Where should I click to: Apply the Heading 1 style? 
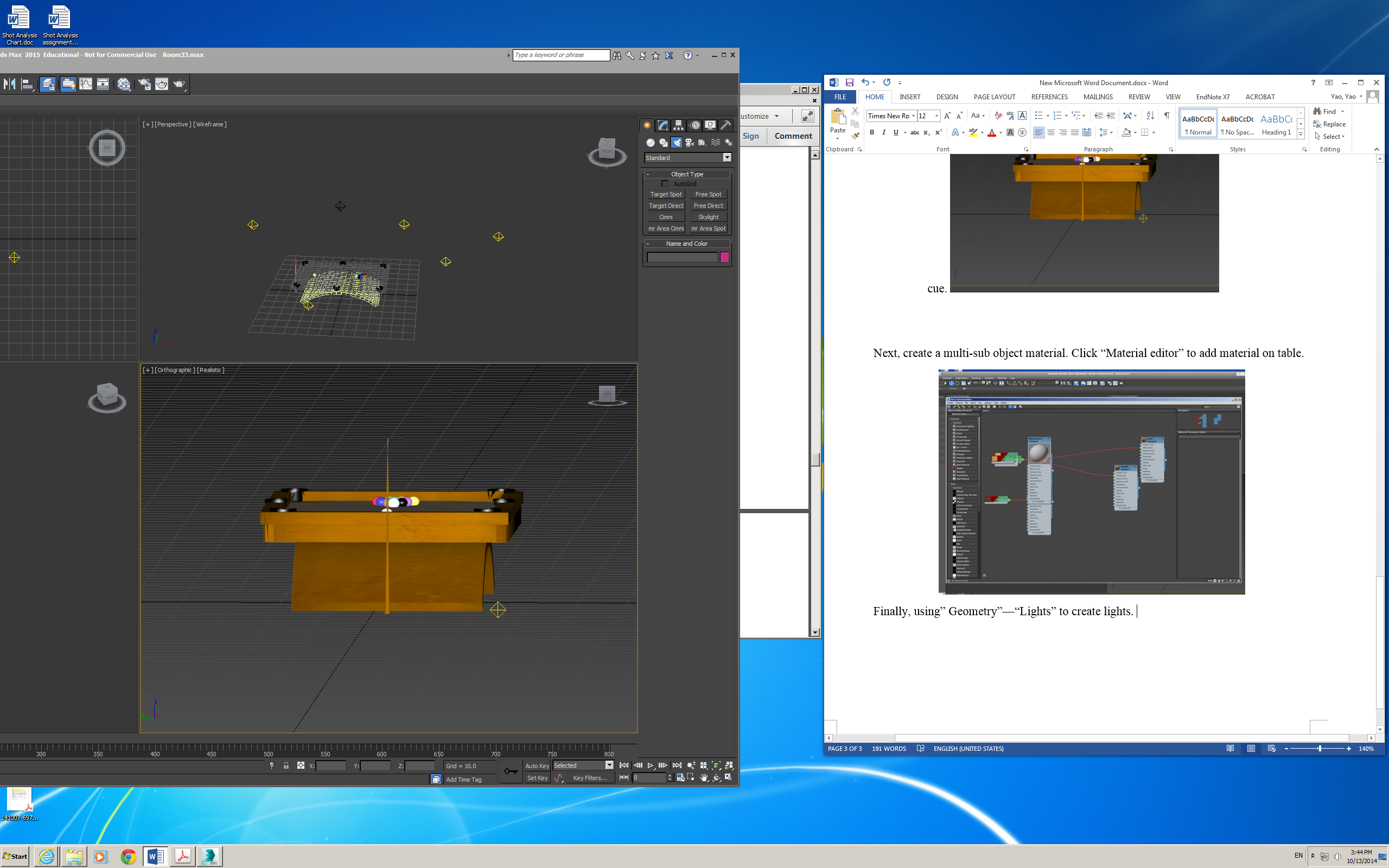tap(1277, 125)
